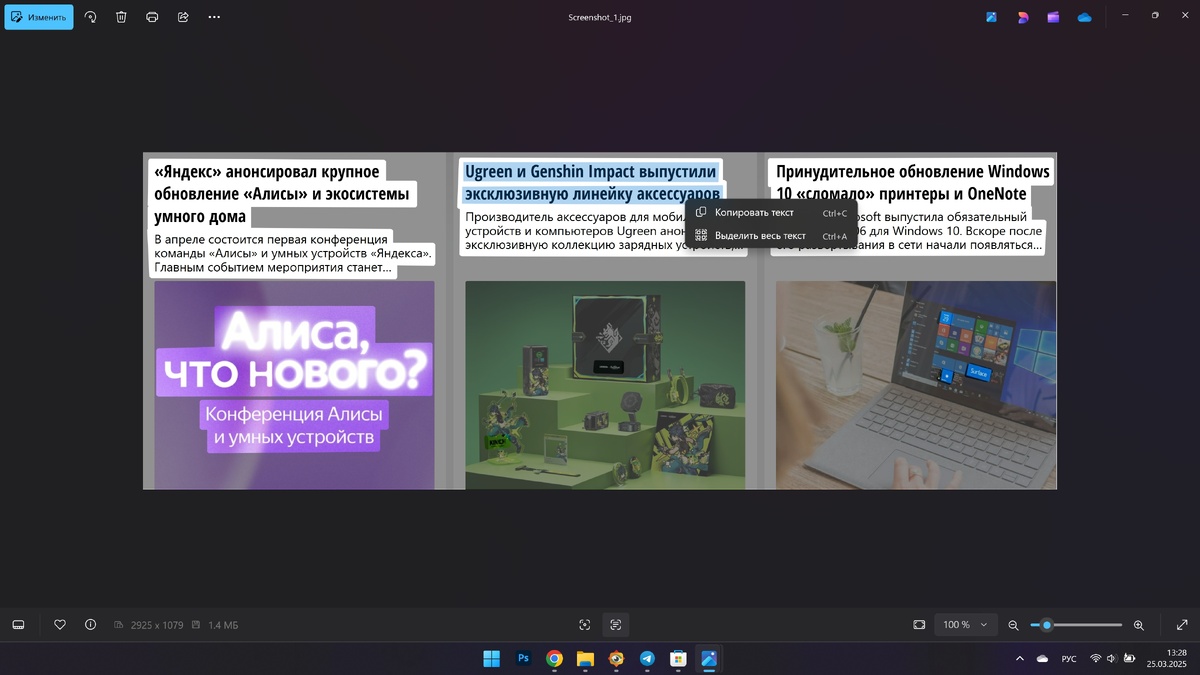Click the visual search scan icon
The image size is (1200, 675).
point(585,625)
